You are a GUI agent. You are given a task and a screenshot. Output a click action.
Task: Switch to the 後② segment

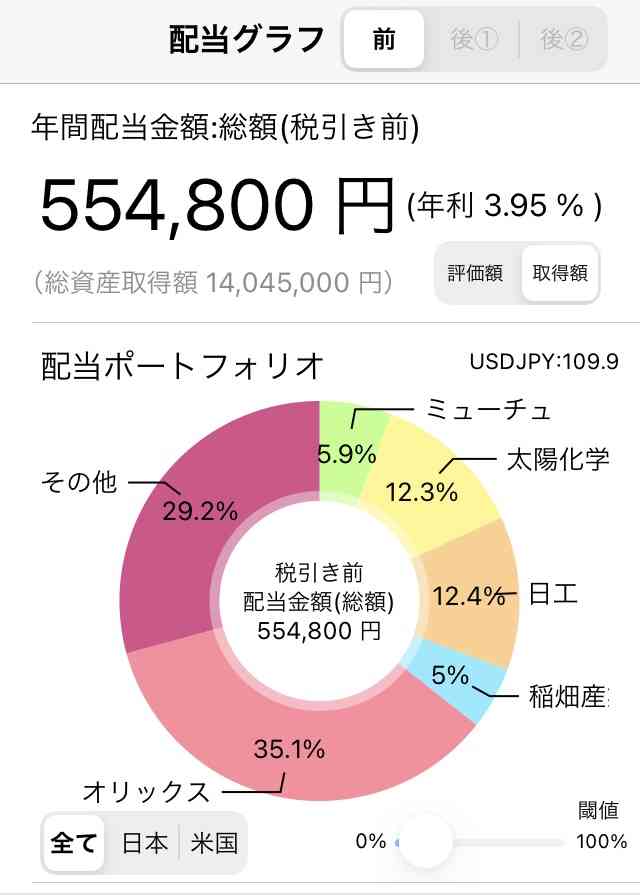pos(563,40)
